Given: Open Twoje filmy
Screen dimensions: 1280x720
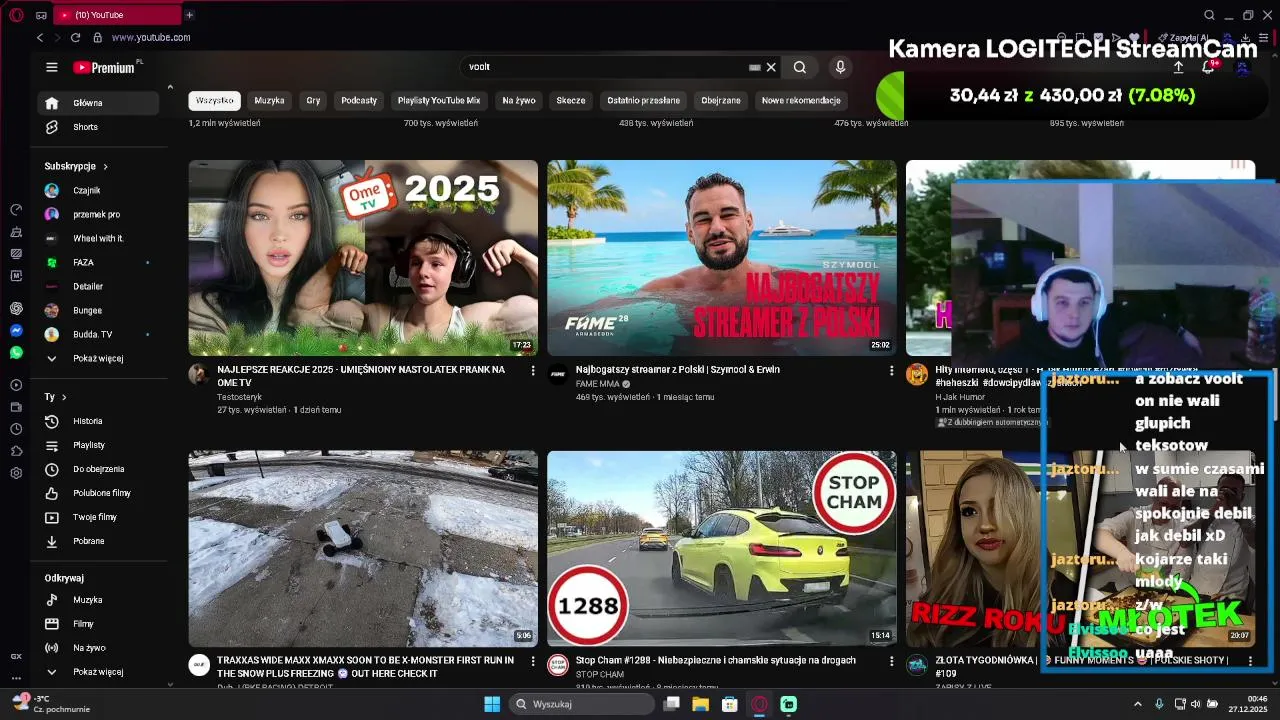Looking at the screenshot, I should [98, 517].
